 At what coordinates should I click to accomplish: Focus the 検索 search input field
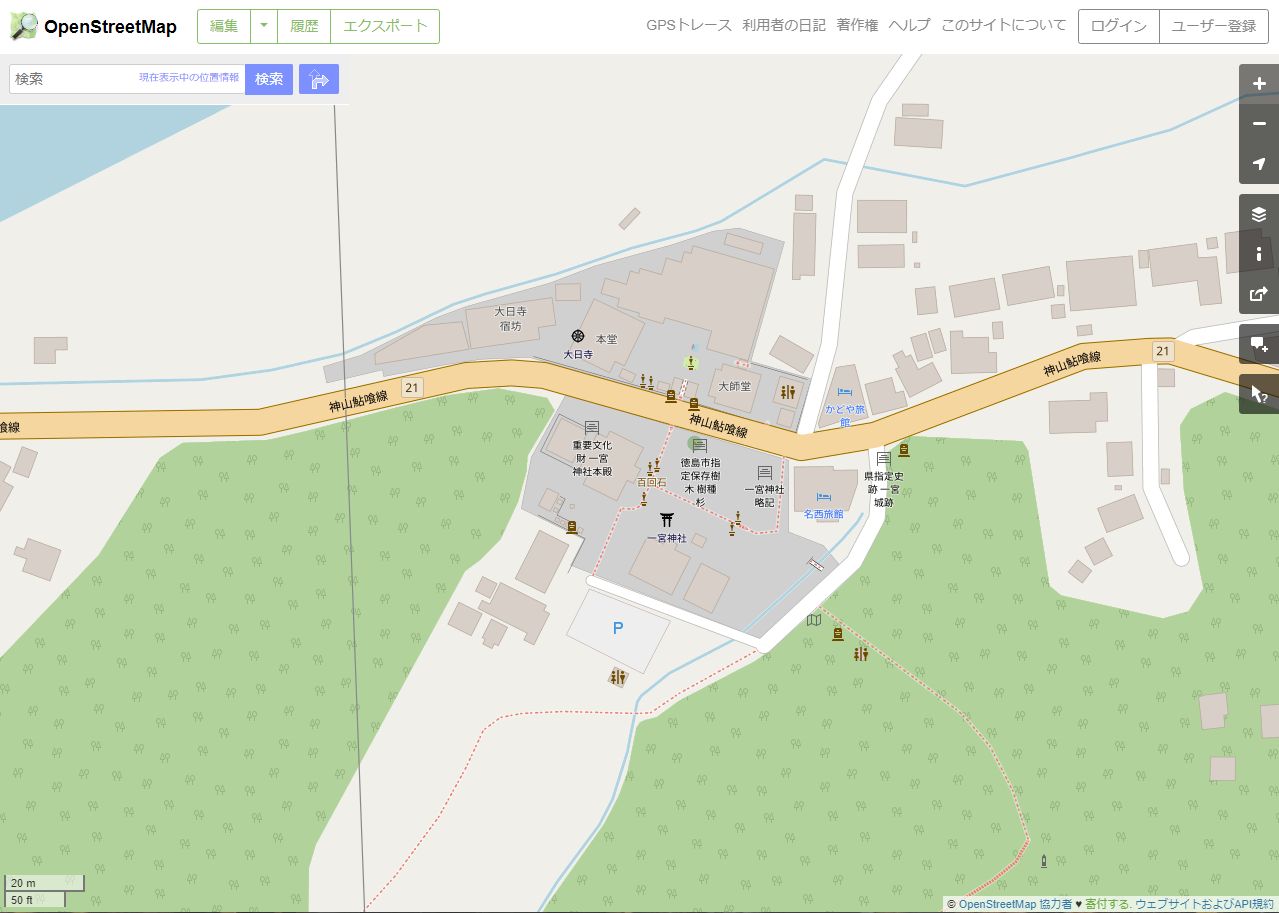75,79
